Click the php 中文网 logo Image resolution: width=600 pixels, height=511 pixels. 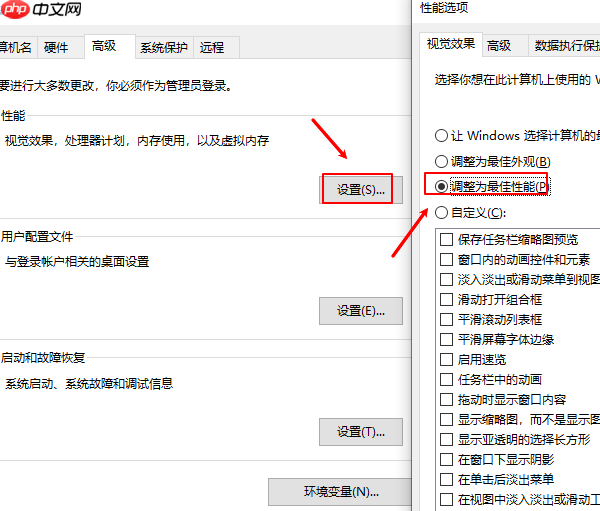point(41,8)
